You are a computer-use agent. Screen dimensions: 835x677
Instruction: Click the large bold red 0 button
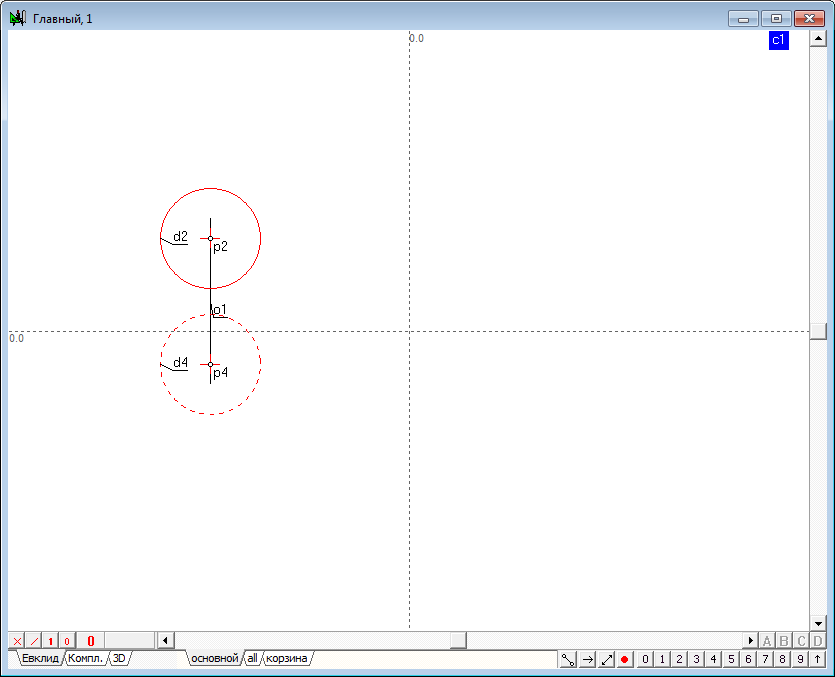point(91,641)
